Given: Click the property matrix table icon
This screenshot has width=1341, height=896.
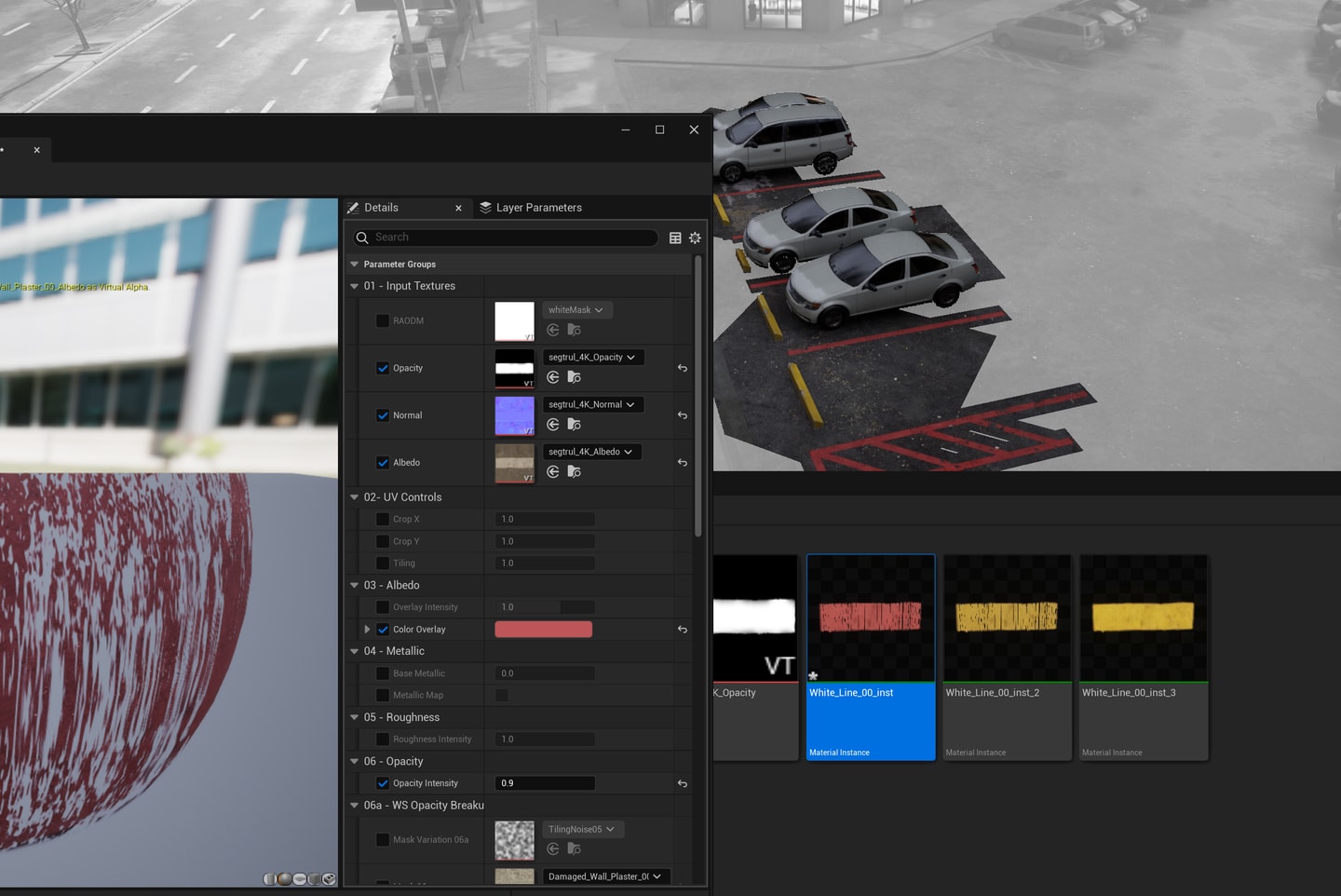Looking at the screenshot, I should tap(675, 238).
